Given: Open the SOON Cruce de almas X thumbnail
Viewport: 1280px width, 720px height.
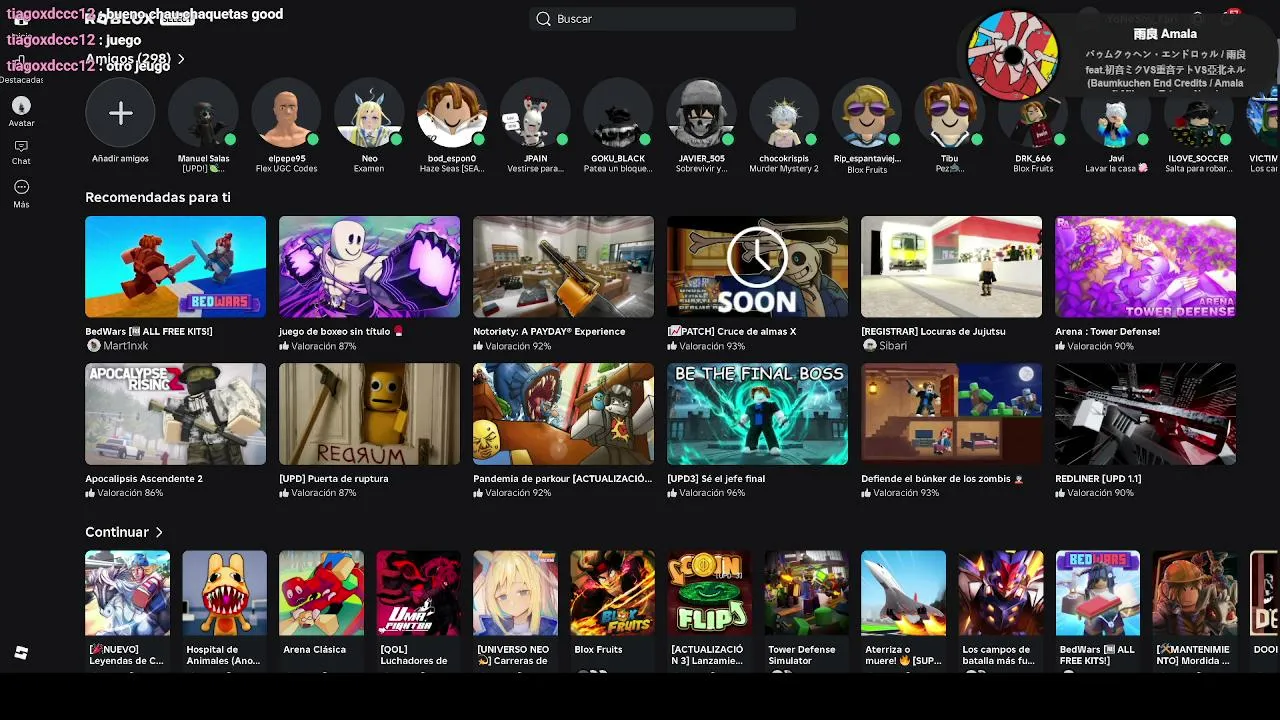Looking at the screenshot, I should (757, 267).
